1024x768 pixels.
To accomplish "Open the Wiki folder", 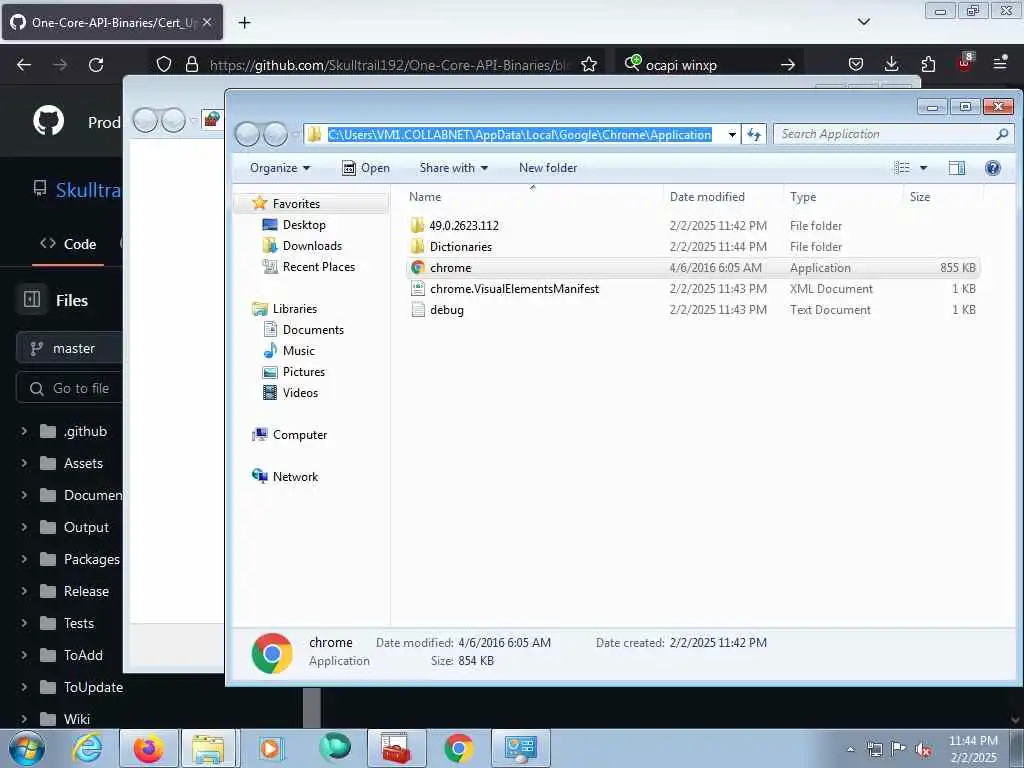I will 76,719.
